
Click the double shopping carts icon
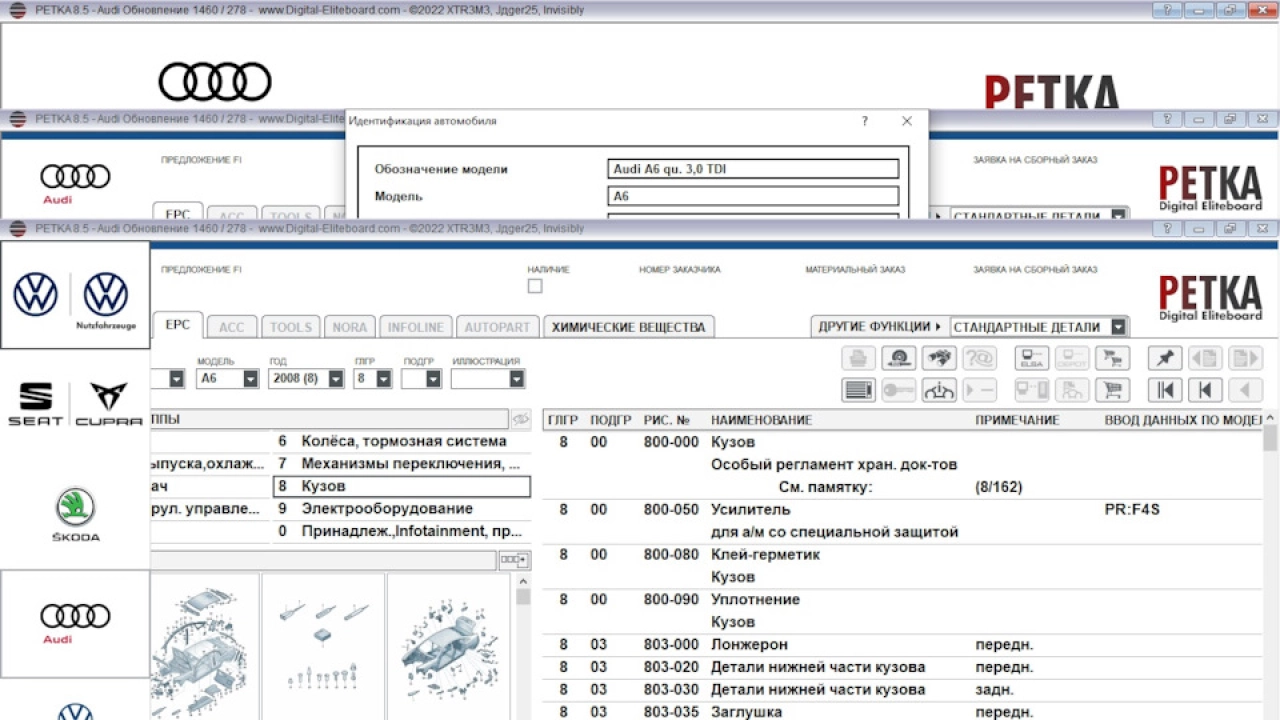click(x=1112, y=358)
